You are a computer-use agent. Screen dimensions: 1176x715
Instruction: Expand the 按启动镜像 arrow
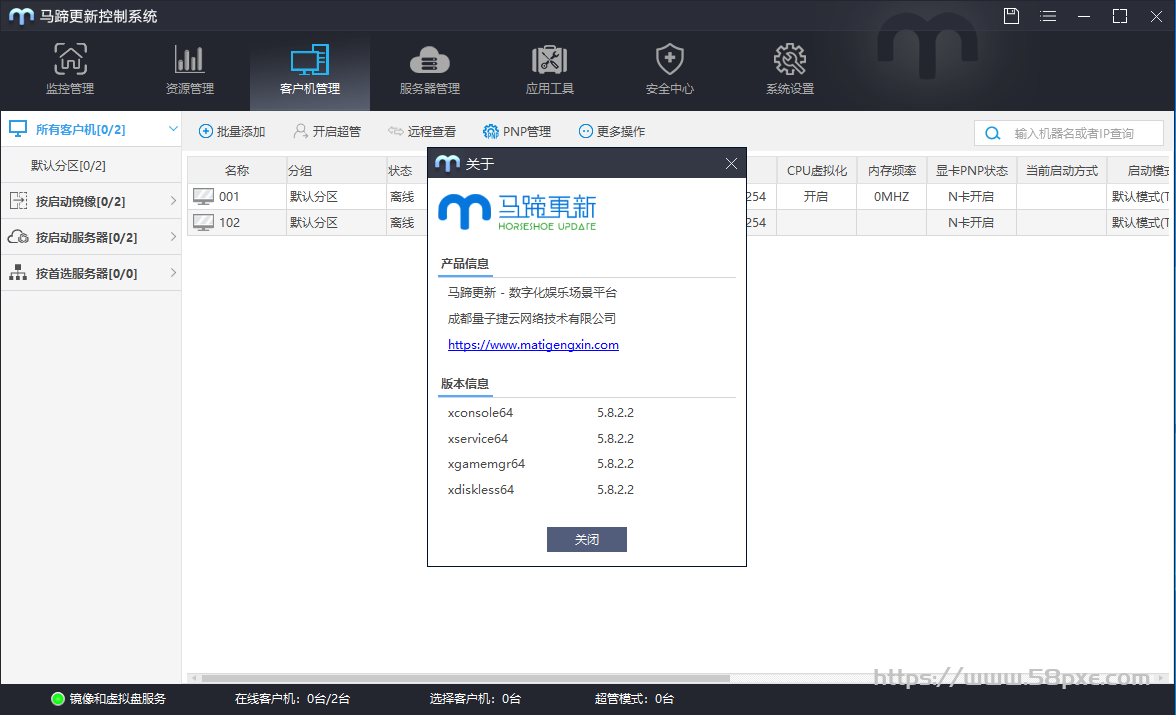(x=173, y=201)
